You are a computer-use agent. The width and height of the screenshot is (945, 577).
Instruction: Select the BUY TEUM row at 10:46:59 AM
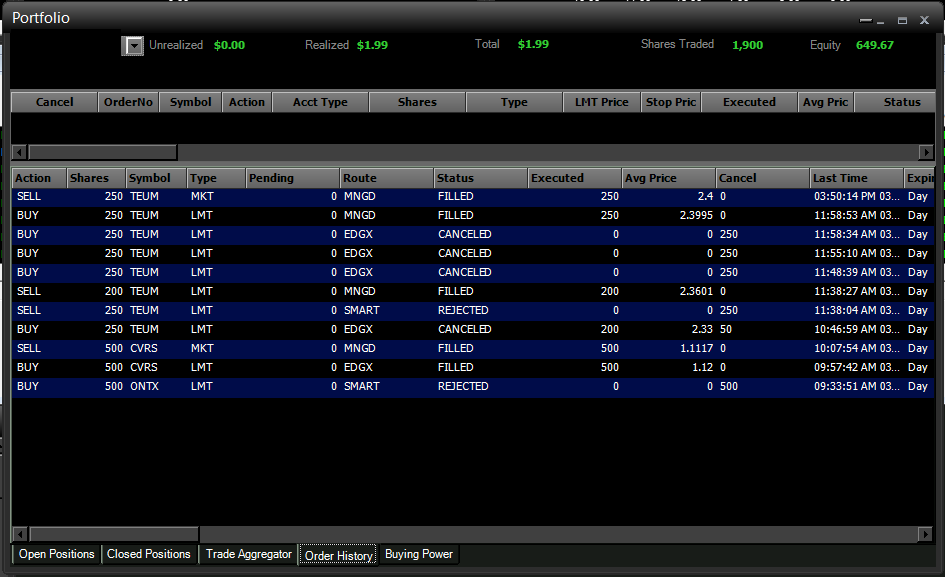click(x=473, y=329)
